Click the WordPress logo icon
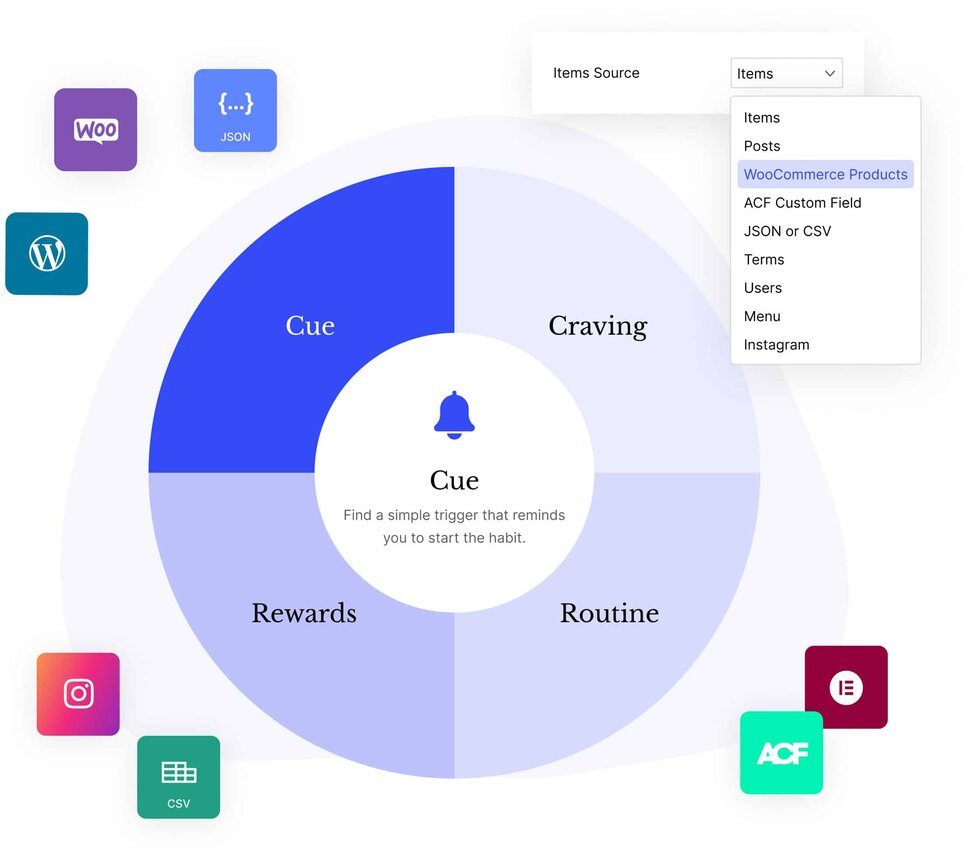 tap(46, 254)
